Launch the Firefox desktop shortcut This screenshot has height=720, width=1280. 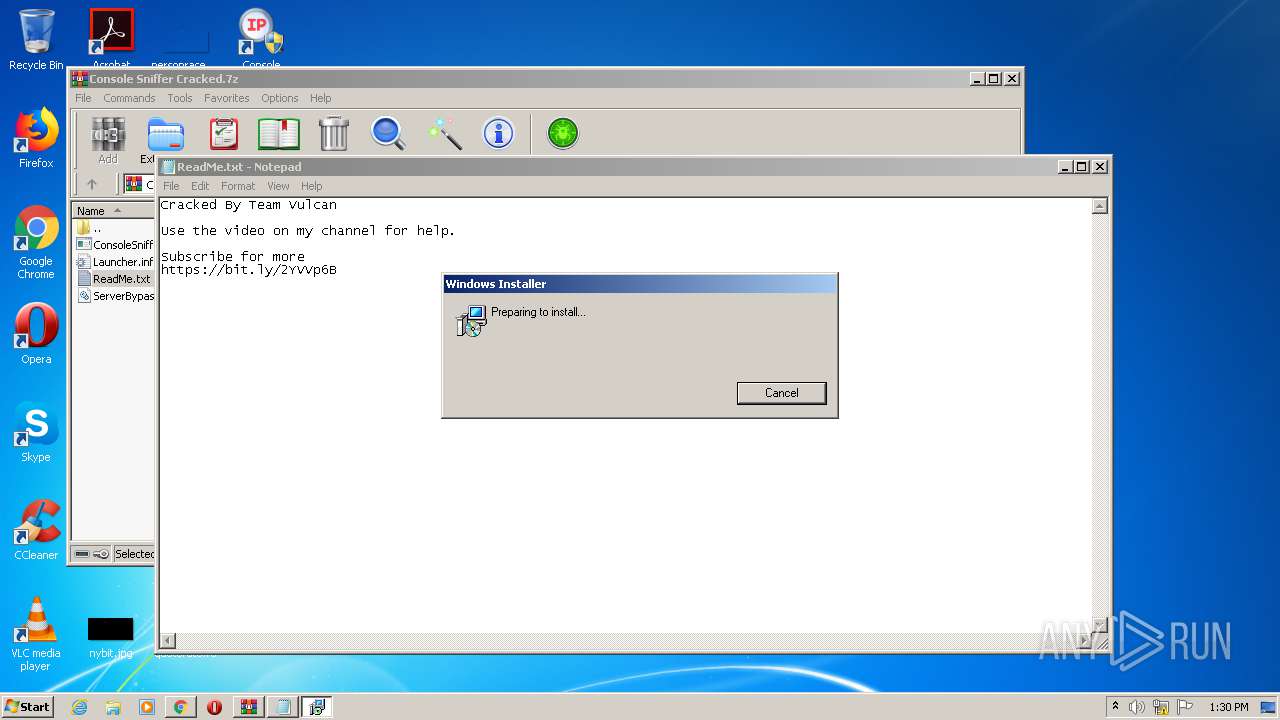[x=36, y=138]
